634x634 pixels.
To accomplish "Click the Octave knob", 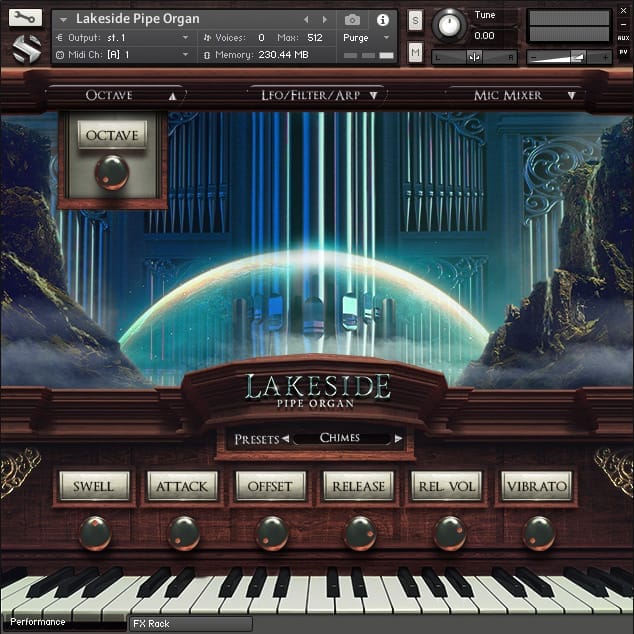I will click(x=112, y=173).
